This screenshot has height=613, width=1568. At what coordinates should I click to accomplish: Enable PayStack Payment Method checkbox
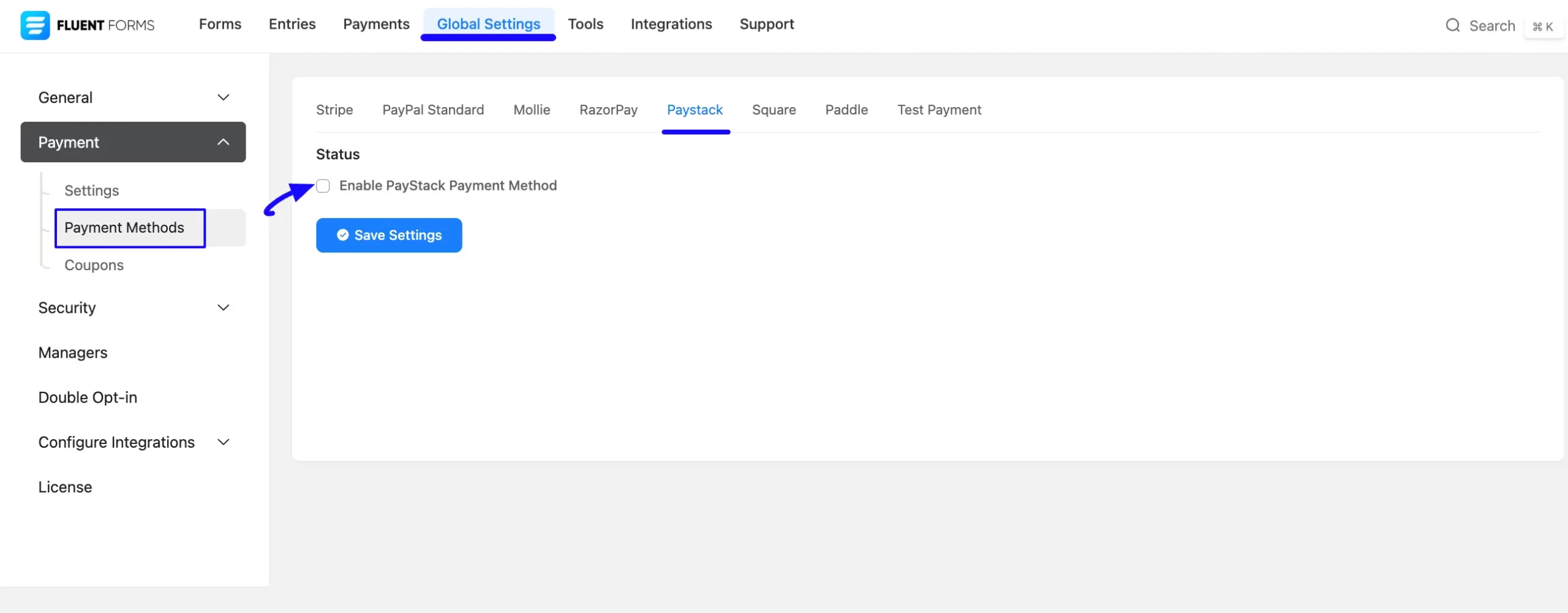(x=323, y=186)
